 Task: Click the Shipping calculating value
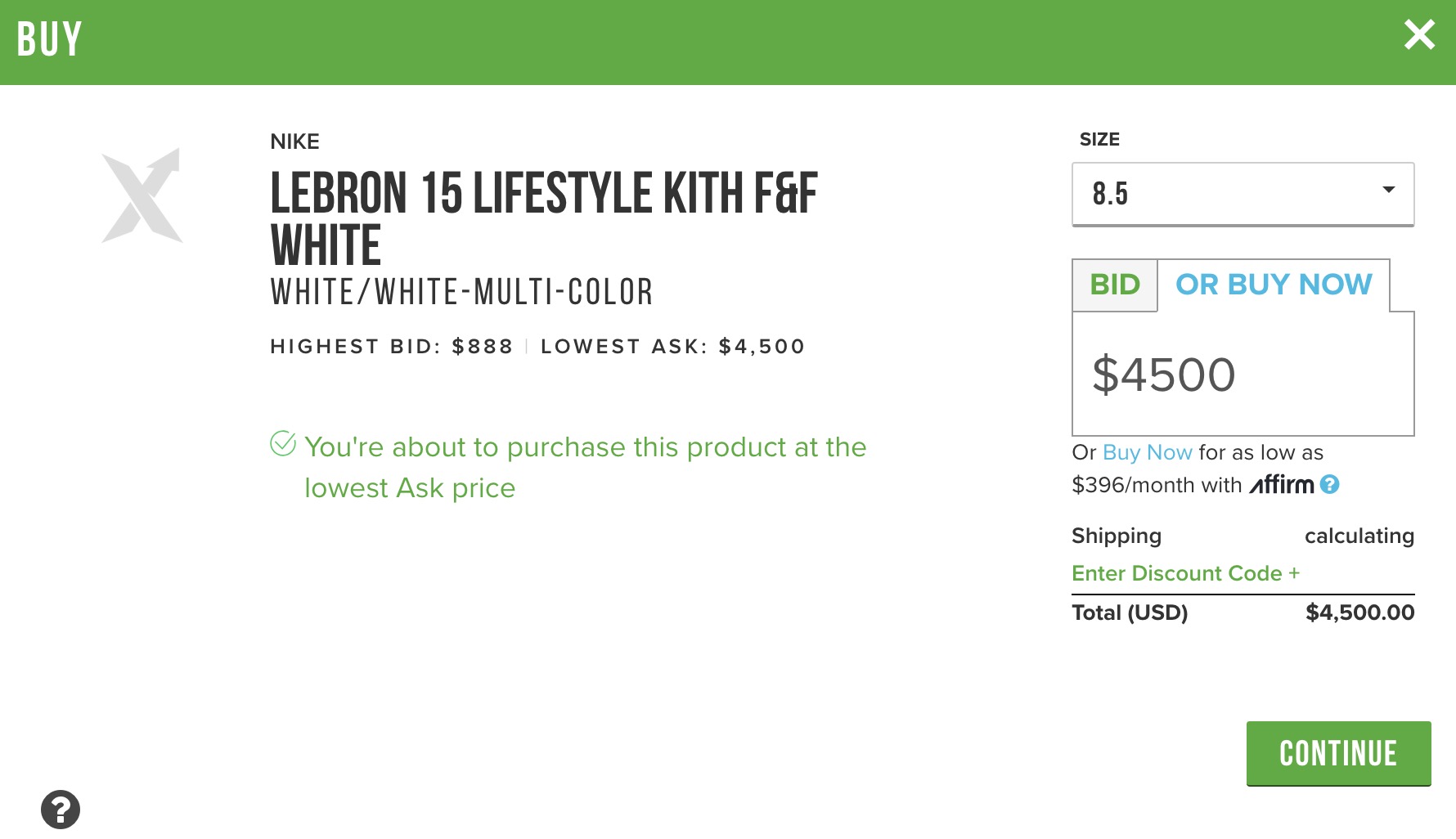[1359, 536]
